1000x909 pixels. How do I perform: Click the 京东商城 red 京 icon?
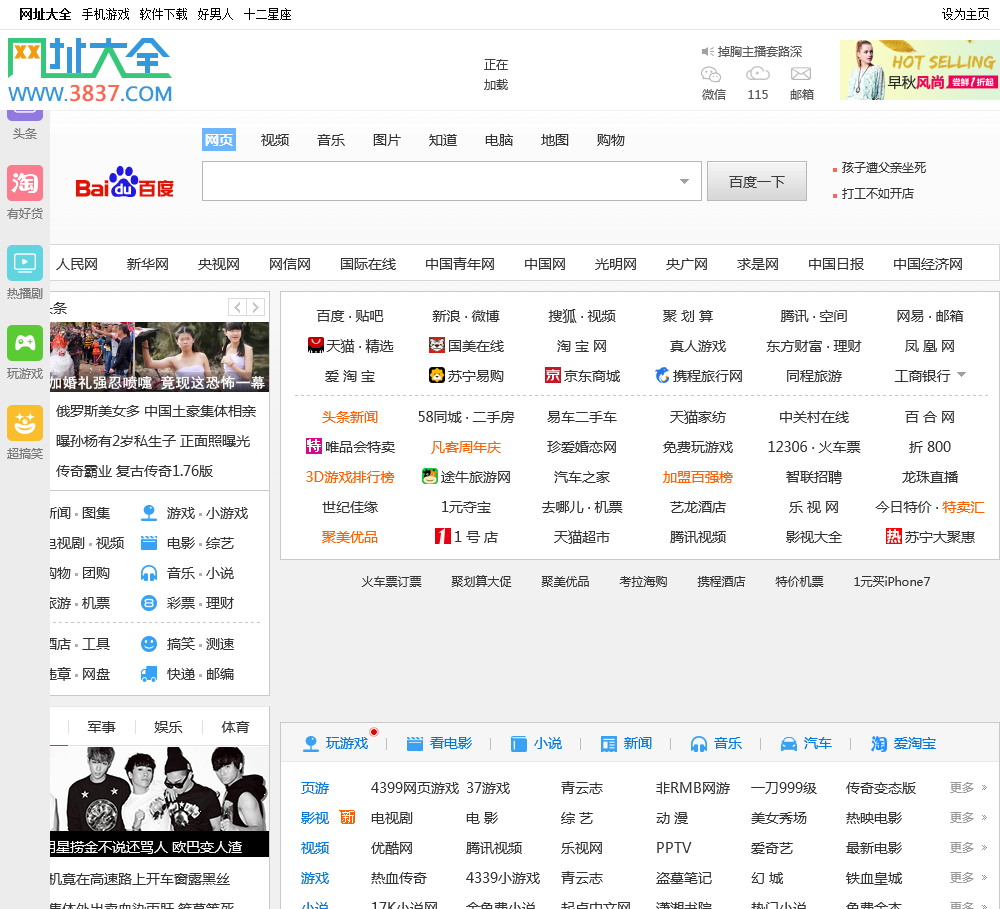click(x=552, y=376)
